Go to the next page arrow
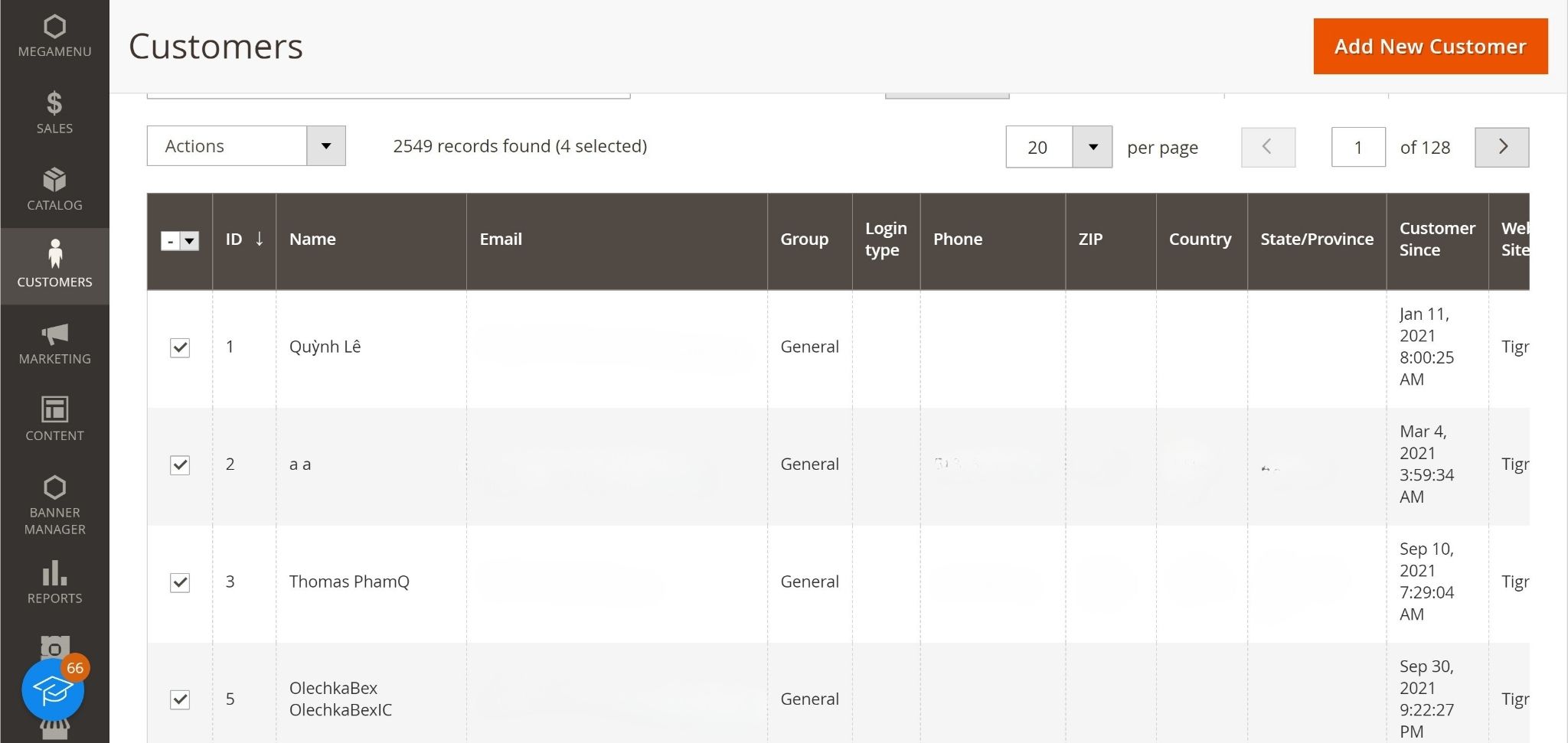 pyautogui.click(x=1501, y=147)
